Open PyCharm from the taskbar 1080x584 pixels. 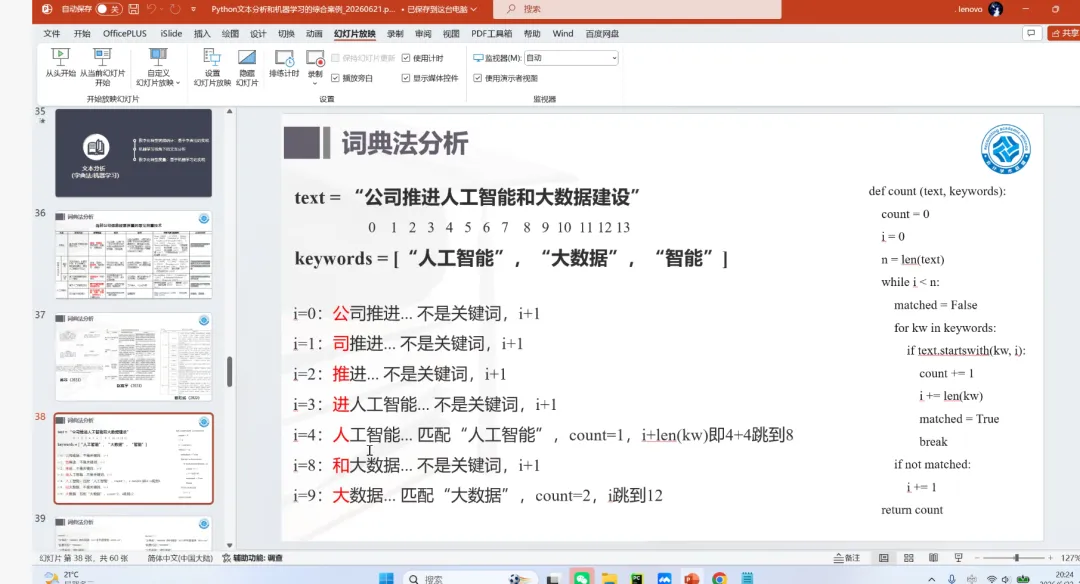[636, 579]
